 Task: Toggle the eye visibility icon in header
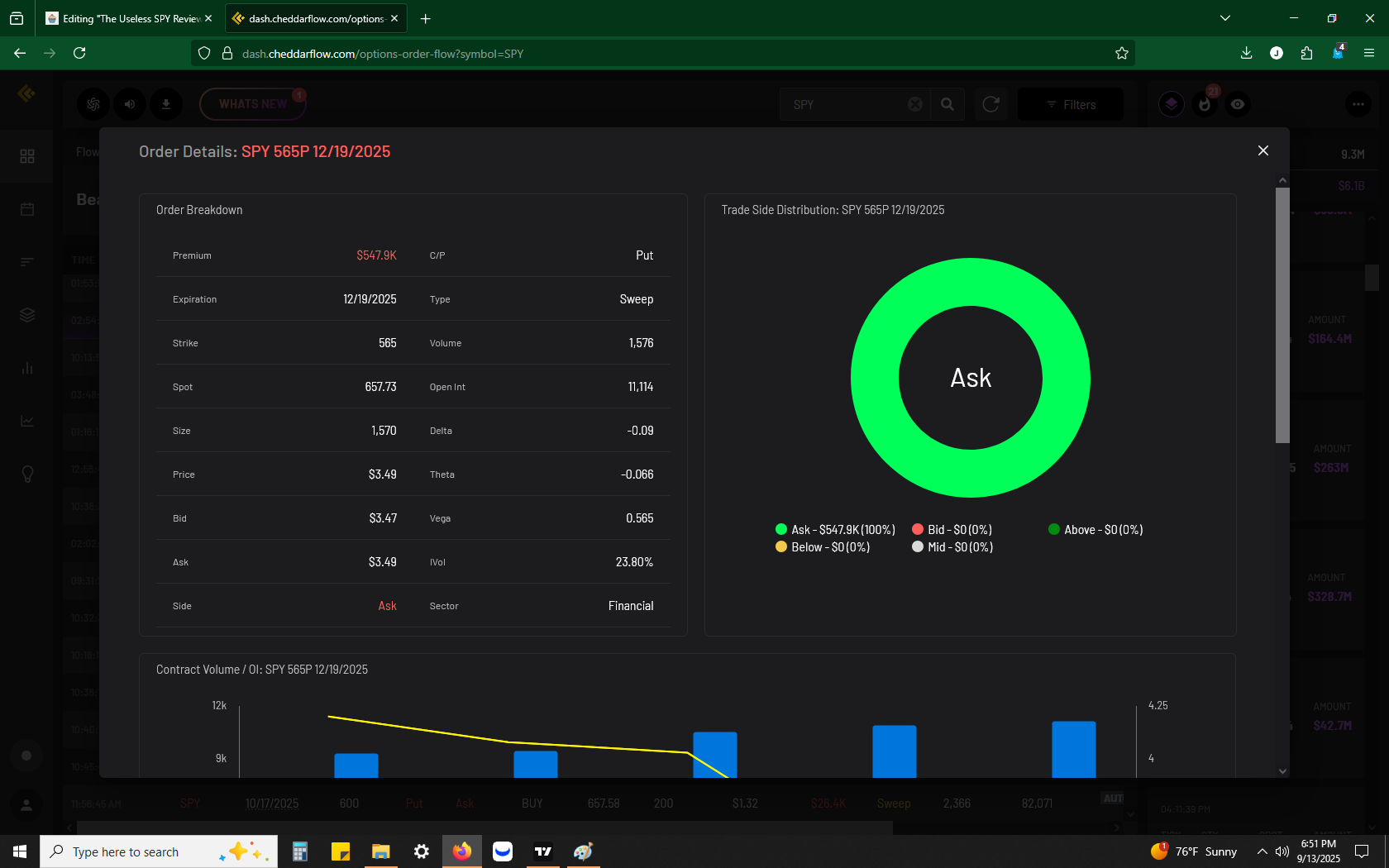pos(1238,104)
